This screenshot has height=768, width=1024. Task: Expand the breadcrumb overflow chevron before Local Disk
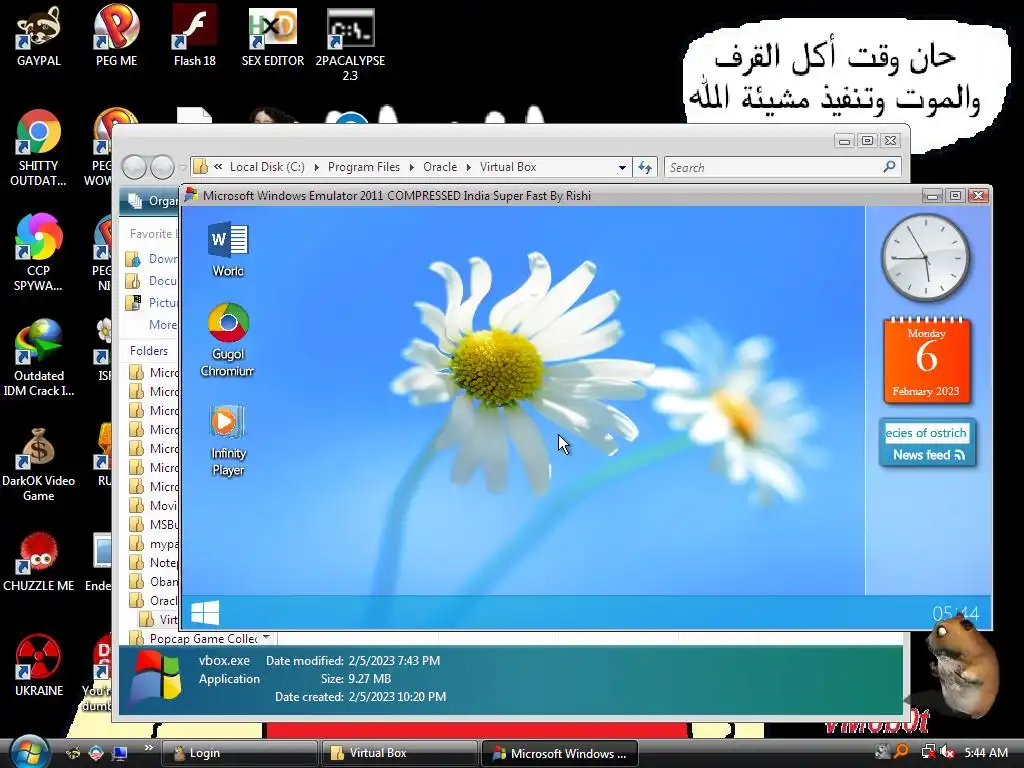click(x=217, y=167)
